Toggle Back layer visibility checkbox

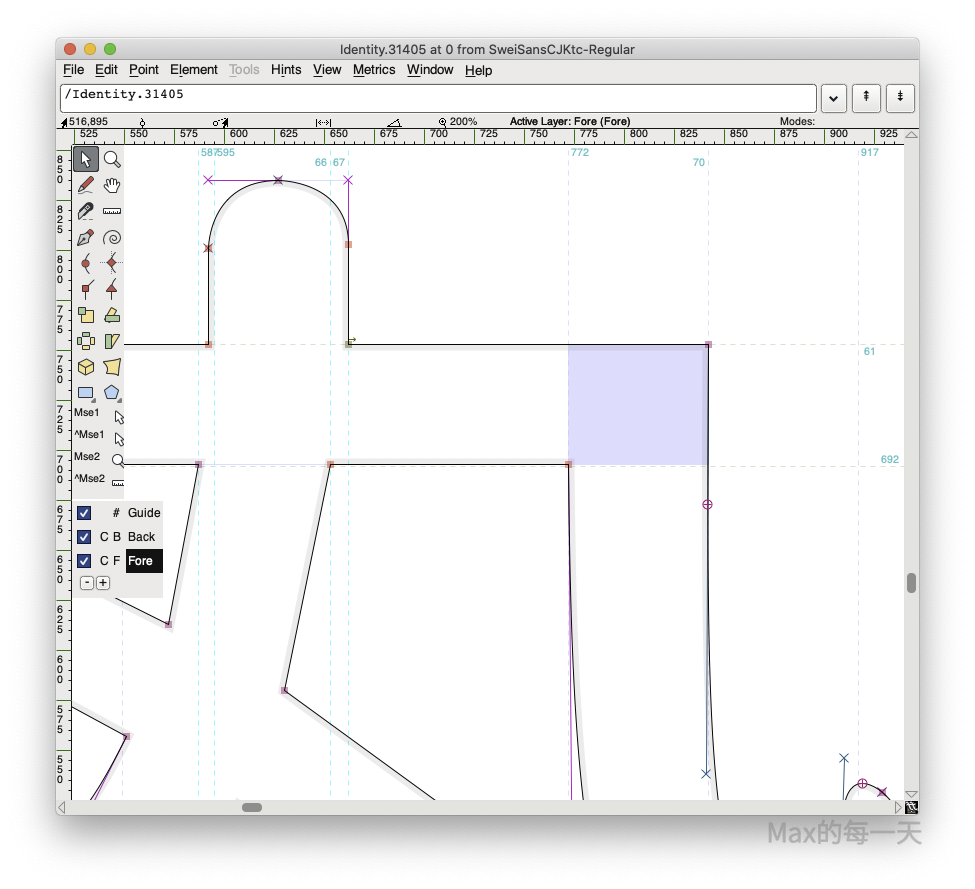[84, 537]
